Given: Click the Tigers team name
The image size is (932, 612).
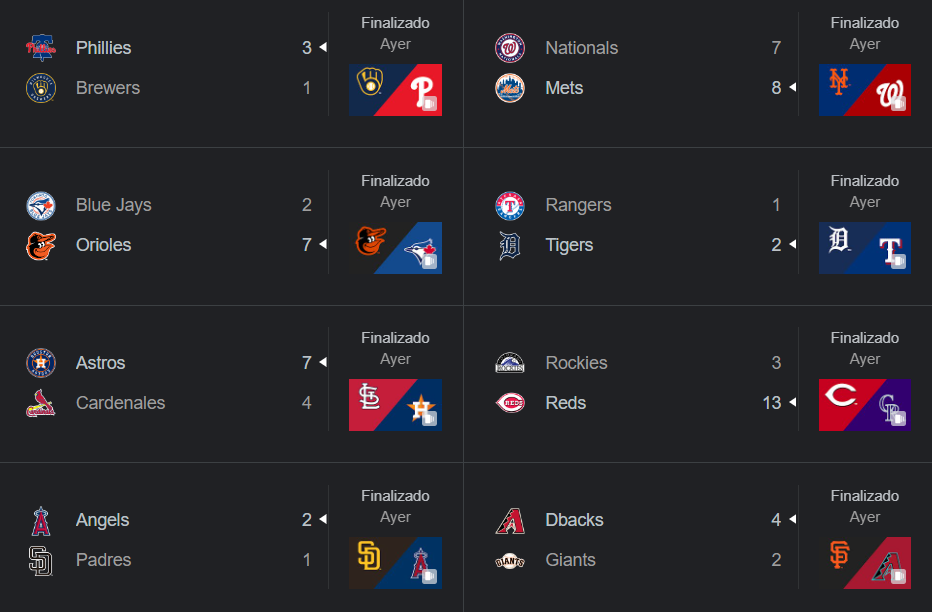Looking at the screenshot, I should 569,245.
